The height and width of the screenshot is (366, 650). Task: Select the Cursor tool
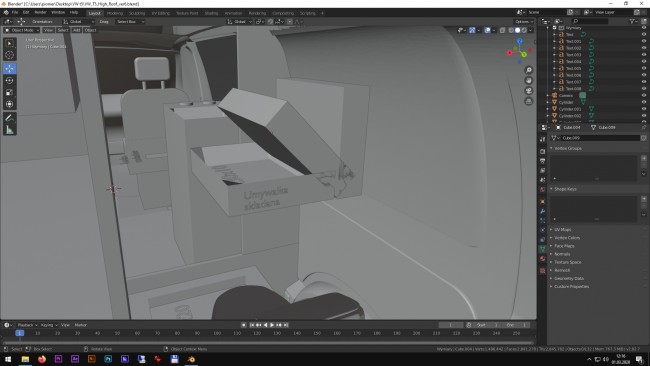(x=10, y=55)
